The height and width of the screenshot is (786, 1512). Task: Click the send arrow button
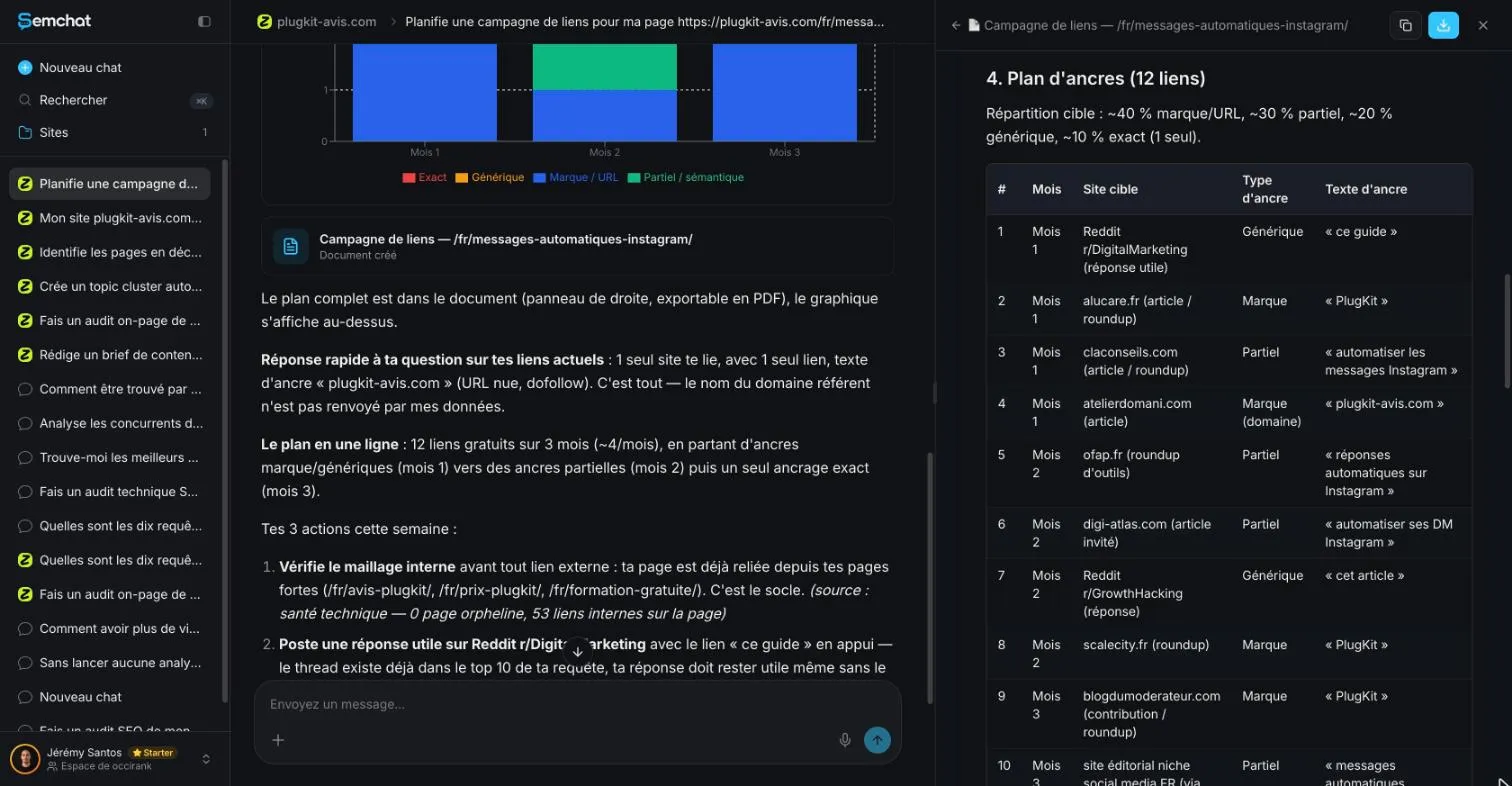coord(877,740)
